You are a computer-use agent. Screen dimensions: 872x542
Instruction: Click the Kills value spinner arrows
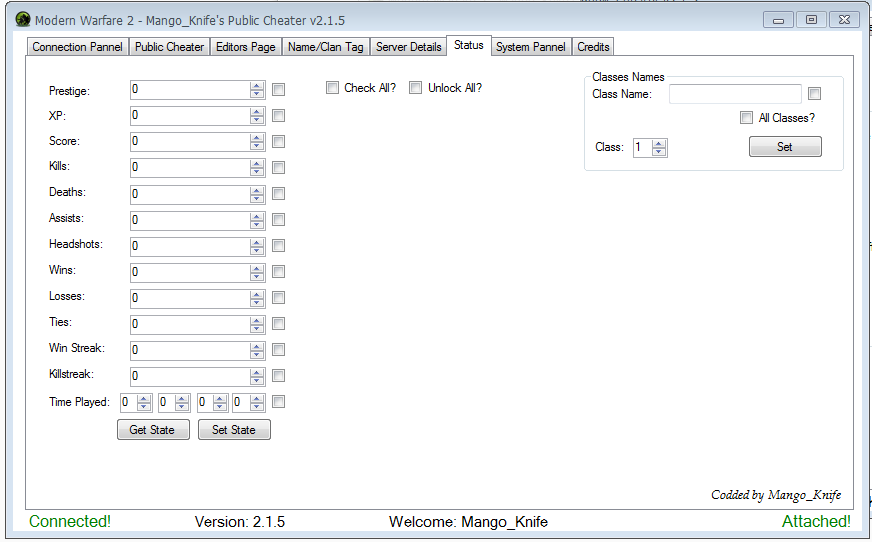click(257, 167)
